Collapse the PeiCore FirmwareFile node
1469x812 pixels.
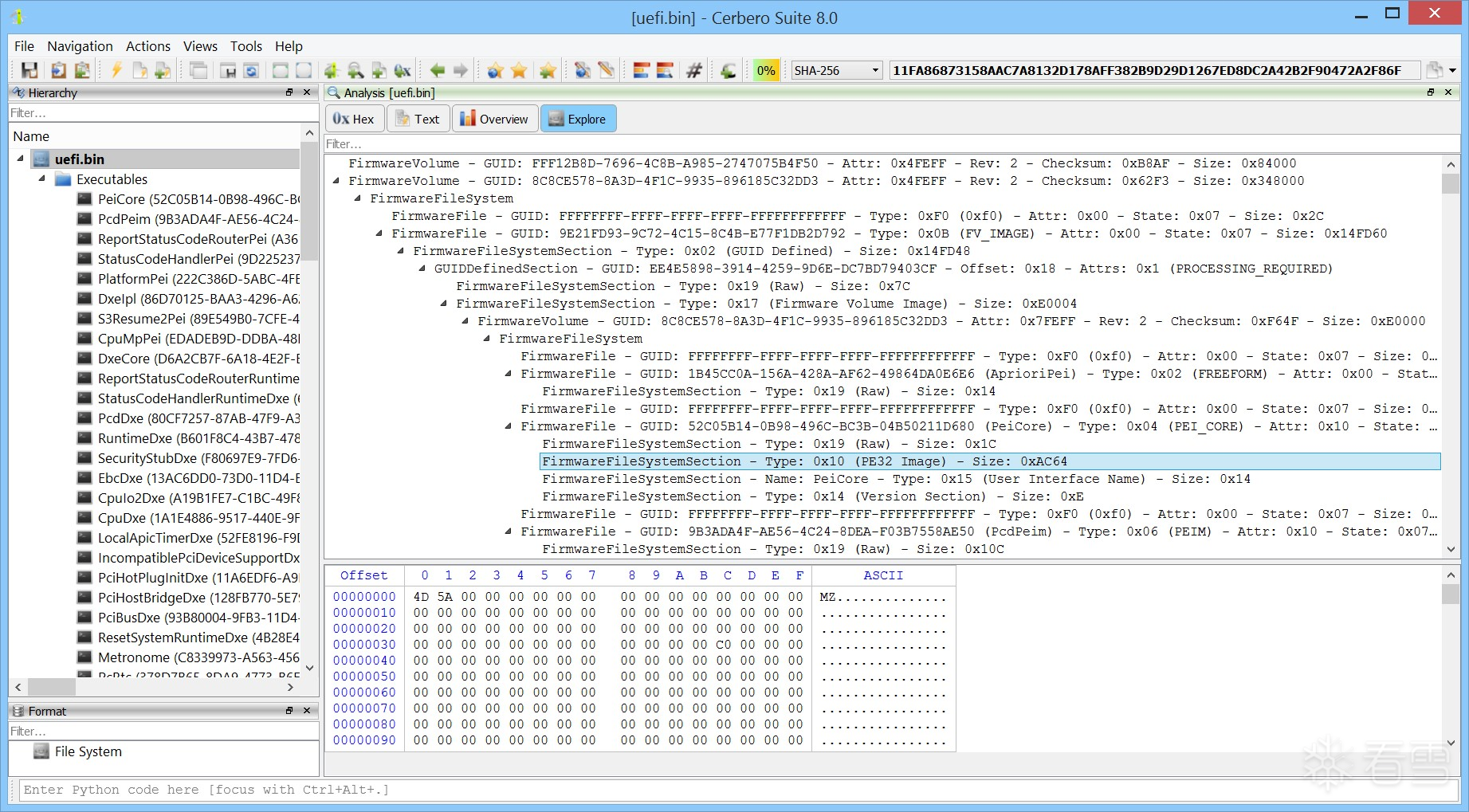(x=508, y=426)
